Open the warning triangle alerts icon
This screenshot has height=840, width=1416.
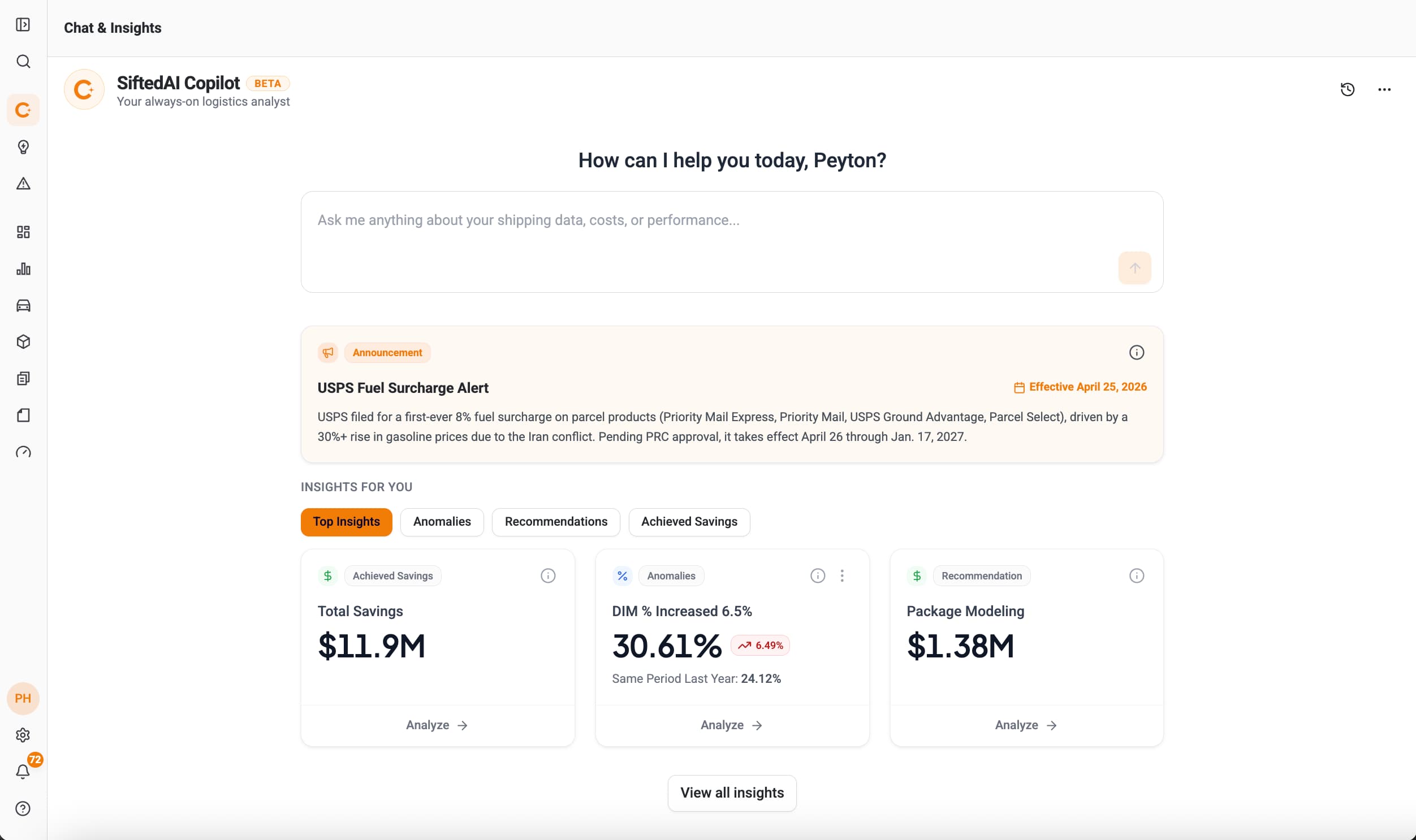point(23,183)
